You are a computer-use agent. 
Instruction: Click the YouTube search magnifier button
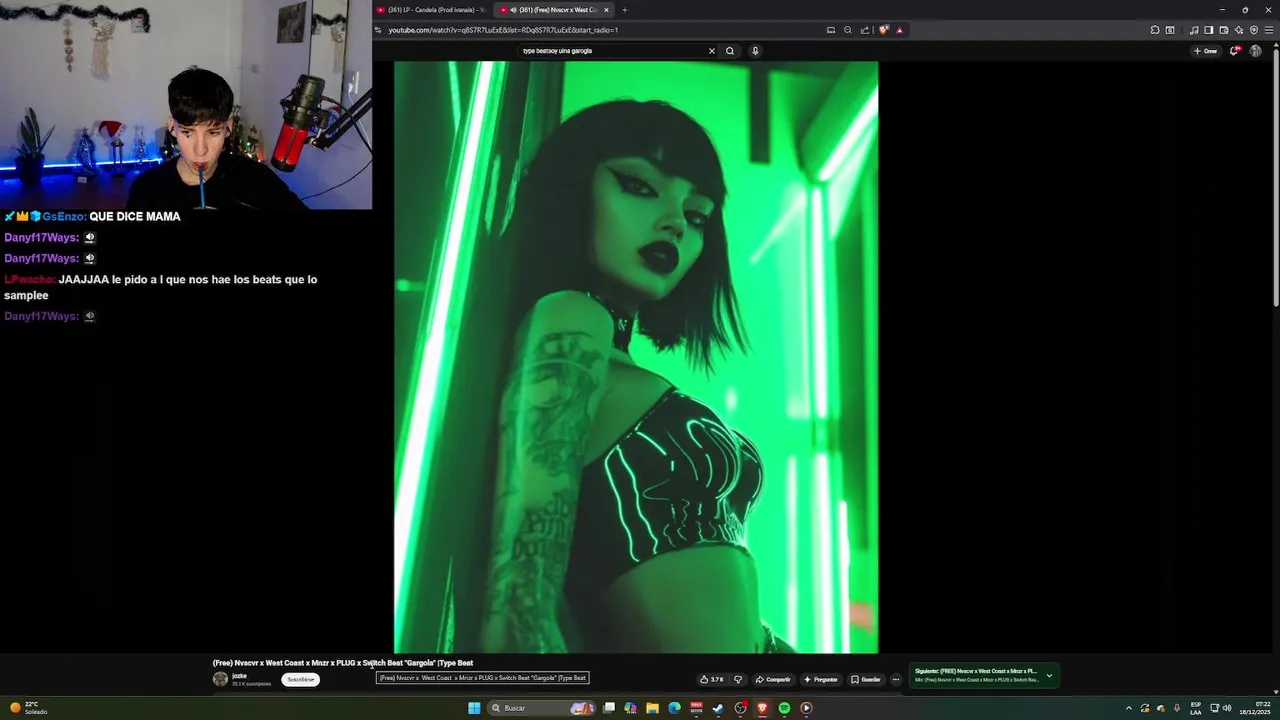click(730, 51)
